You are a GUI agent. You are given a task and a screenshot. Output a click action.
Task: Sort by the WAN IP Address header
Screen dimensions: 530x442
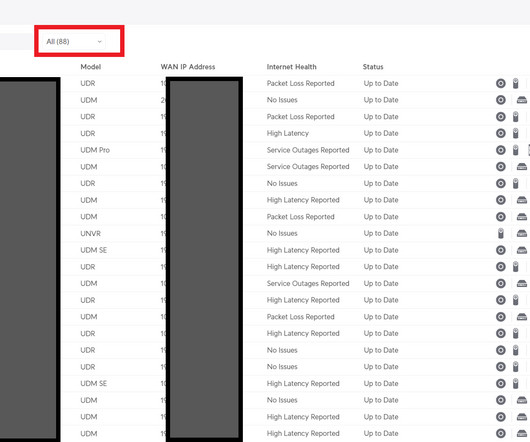(x=188, y=67)
